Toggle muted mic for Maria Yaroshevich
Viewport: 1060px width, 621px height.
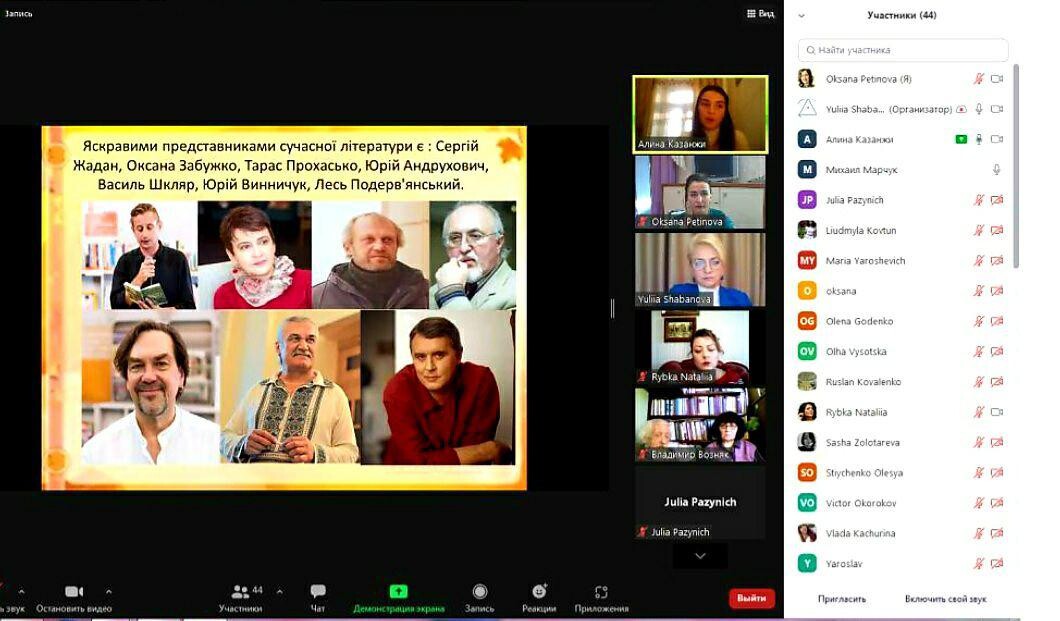click(978, 260)
